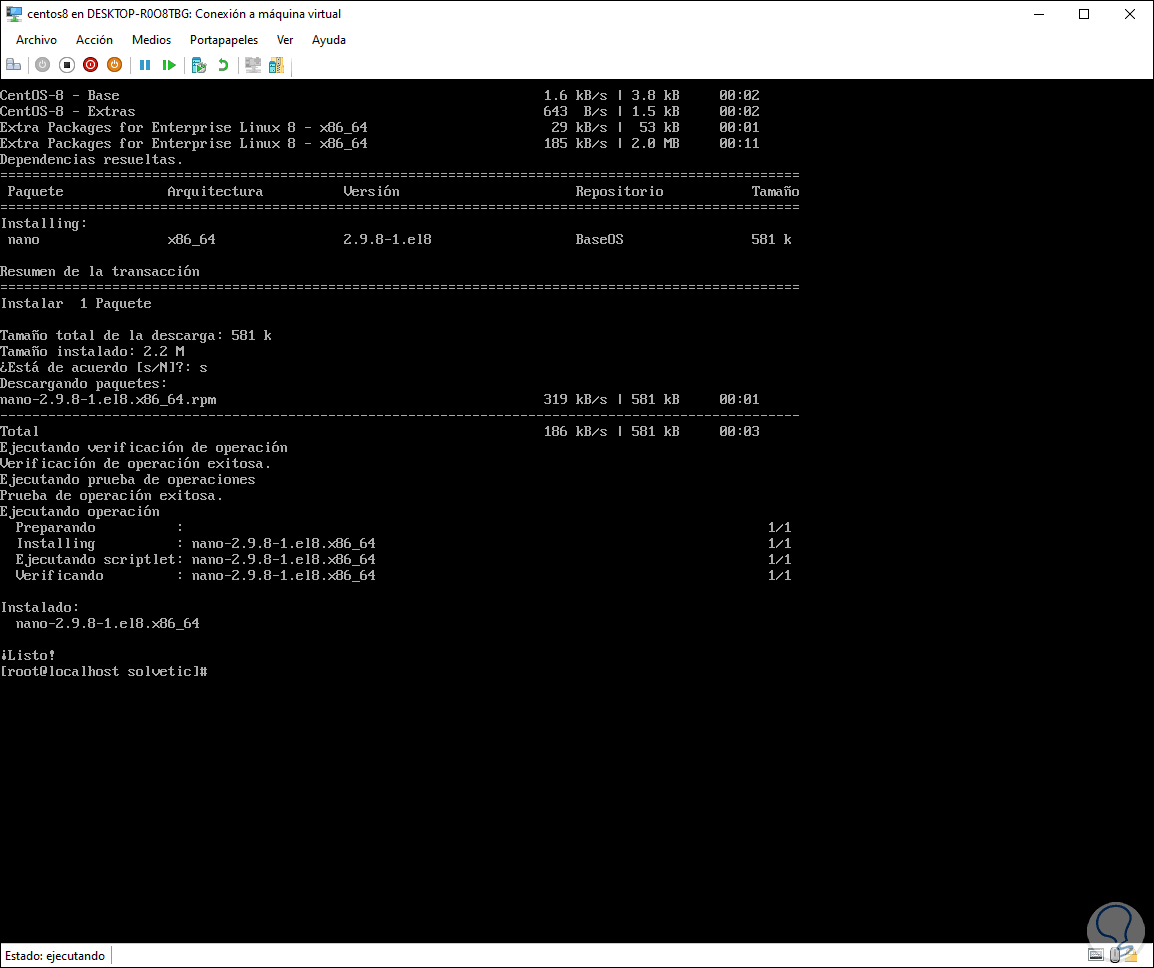
Task: Click the 'nano-2.9.8-1.el8.x86_64.rpm' download line
Action: click(x=108, y=400)
